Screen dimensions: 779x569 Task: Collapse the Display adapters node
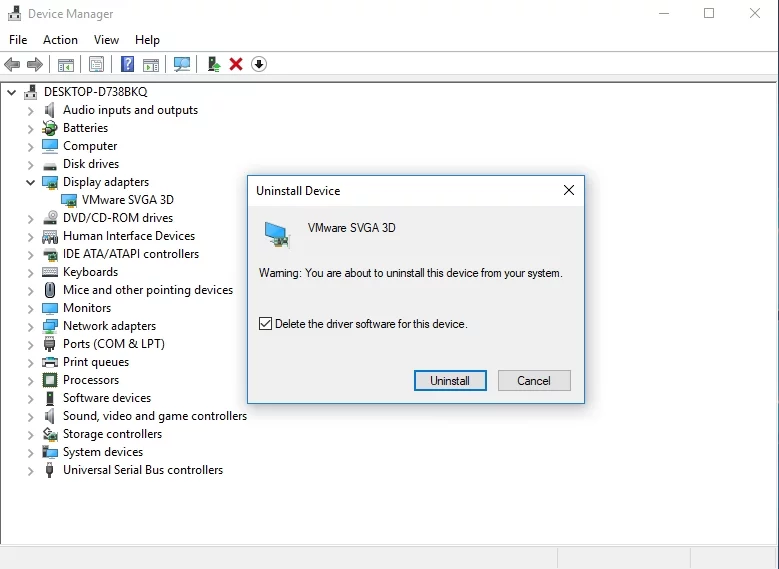30,182
